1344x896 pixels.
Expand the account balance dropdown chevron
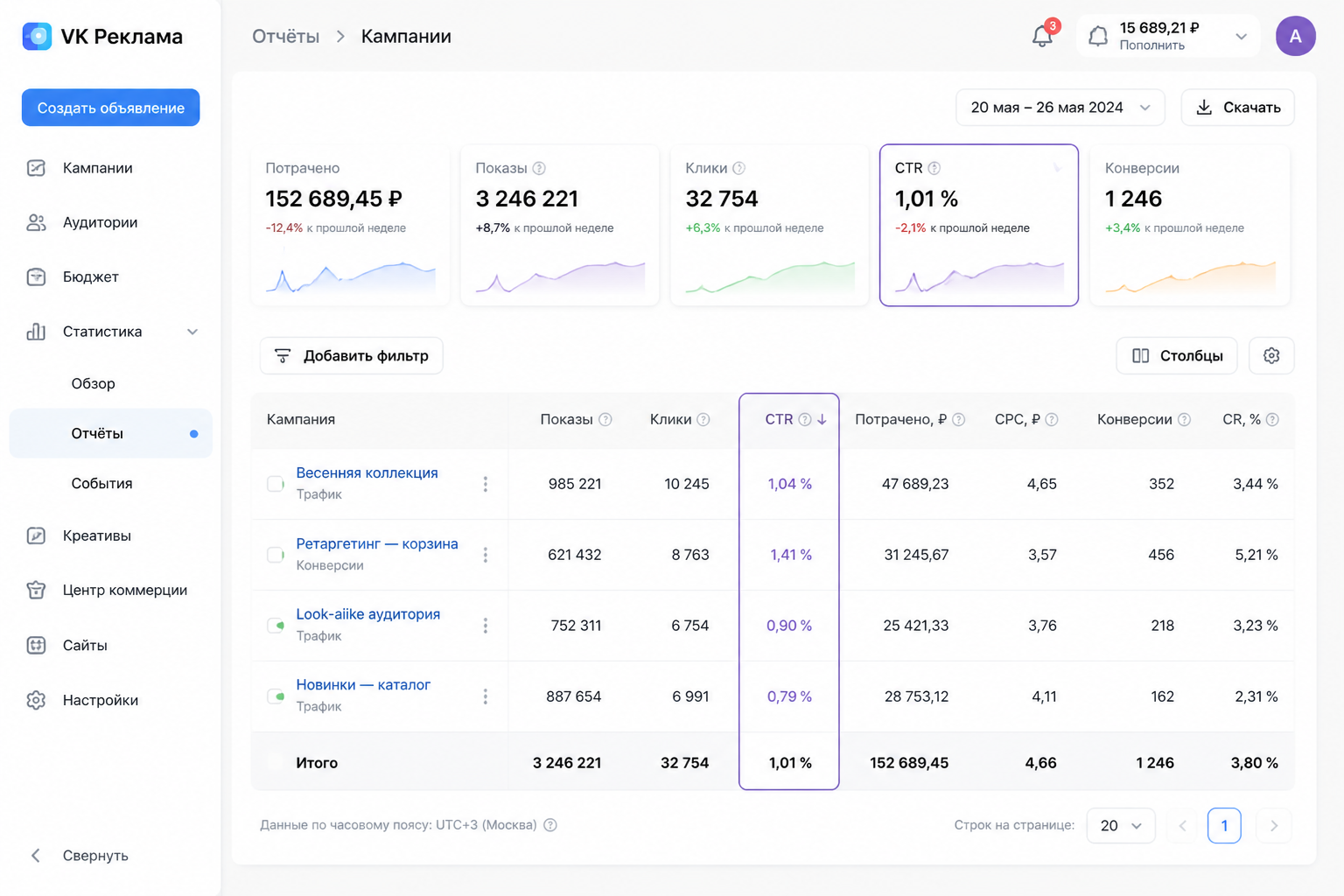(1241, 37)
